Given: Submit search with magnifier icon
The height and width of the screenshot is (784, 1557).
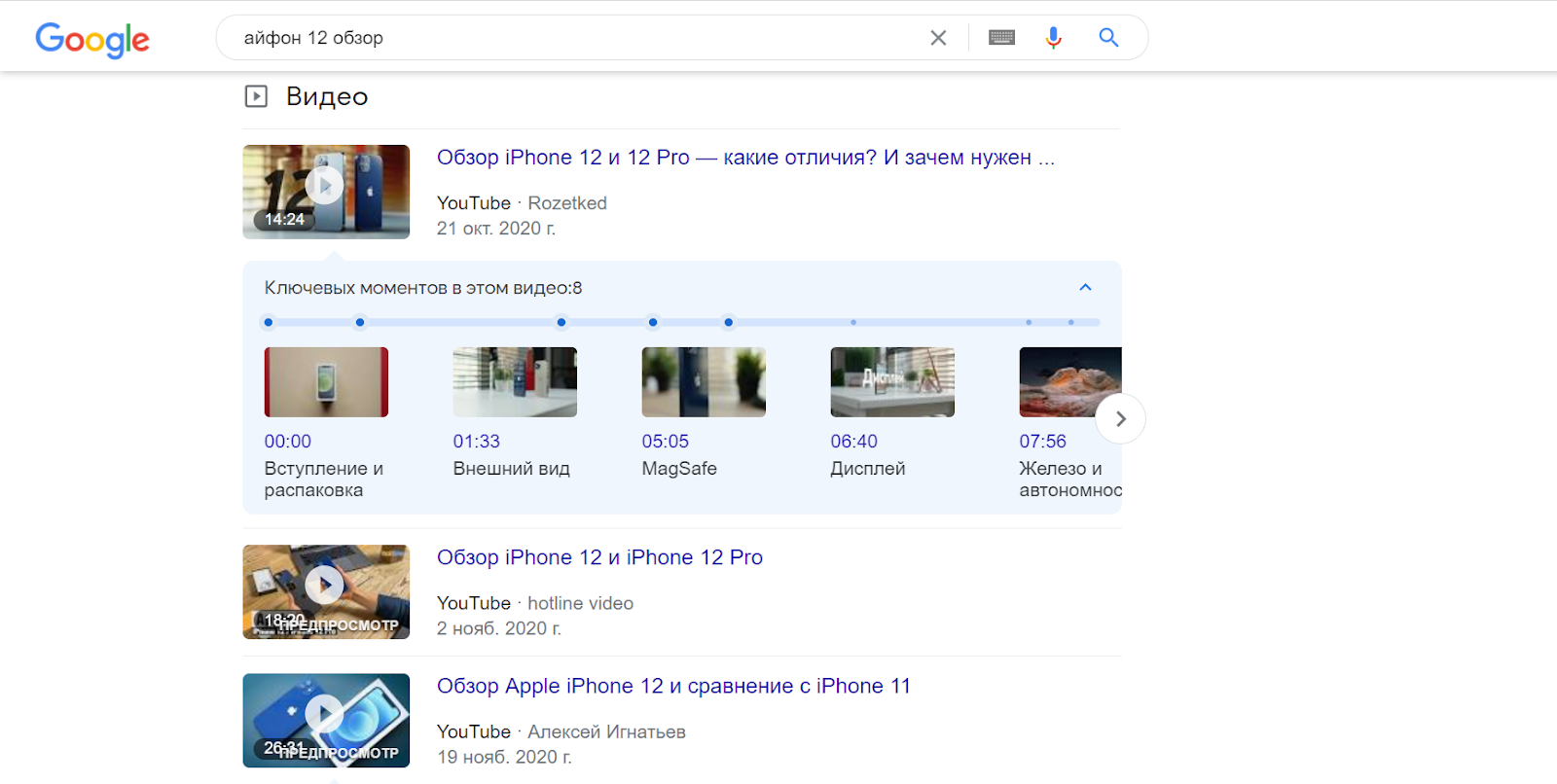Looking at the screenshot, I should click(x=1108, y=38).
